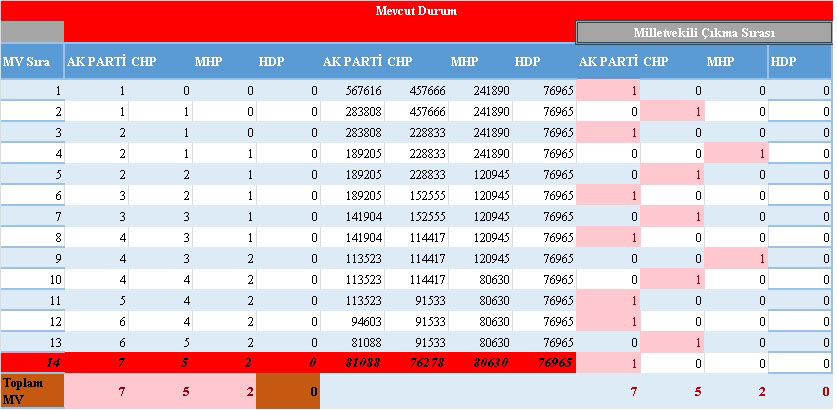The height and width of the screenshot is (410, 837).
Task: Select the pink AK PARTİ cell in row 14
Action: pyautogui.click(x=609, y=363)
